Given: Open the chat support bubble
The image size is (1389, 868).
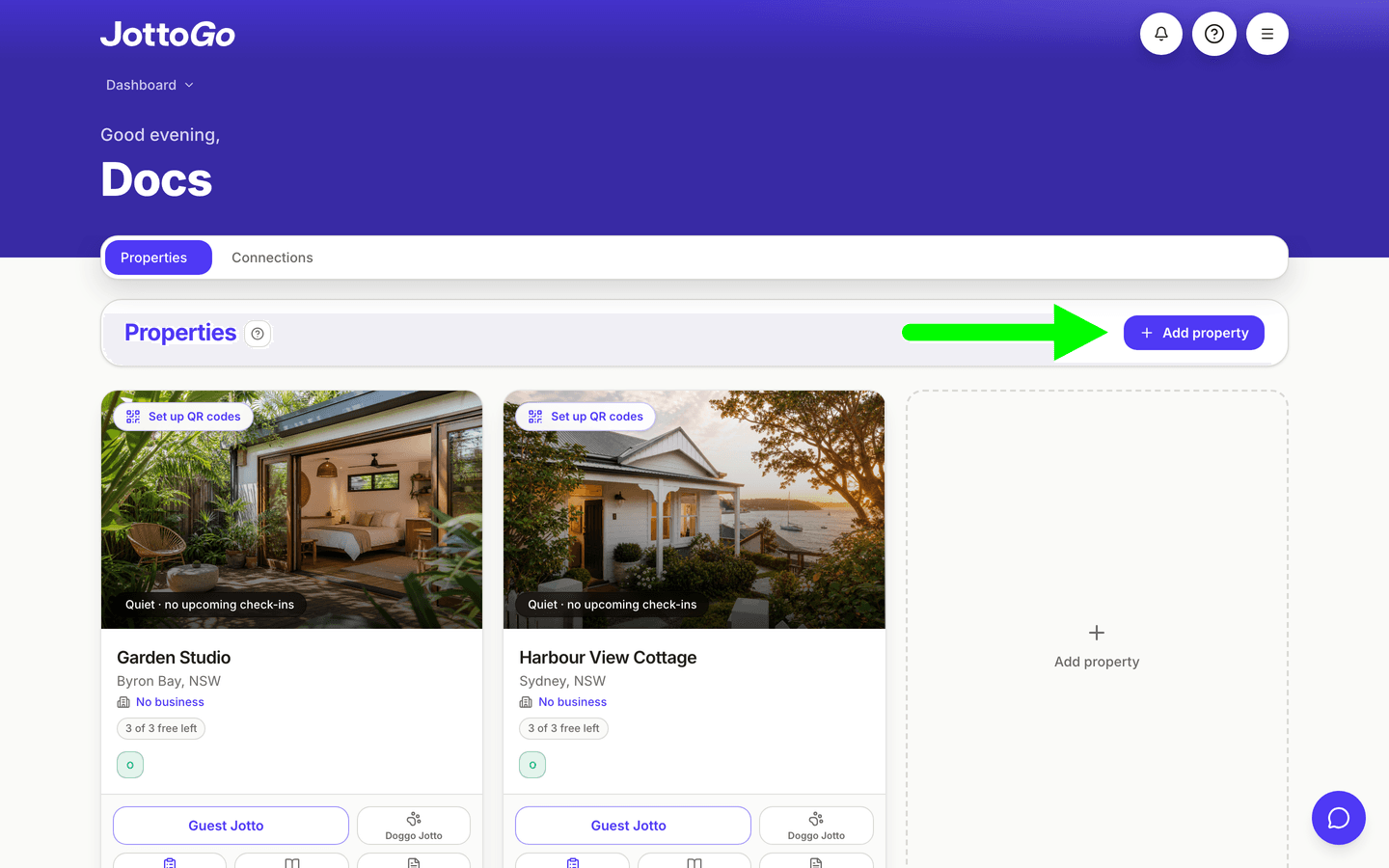Looking at the screenshot, I should click(1339, 818).
